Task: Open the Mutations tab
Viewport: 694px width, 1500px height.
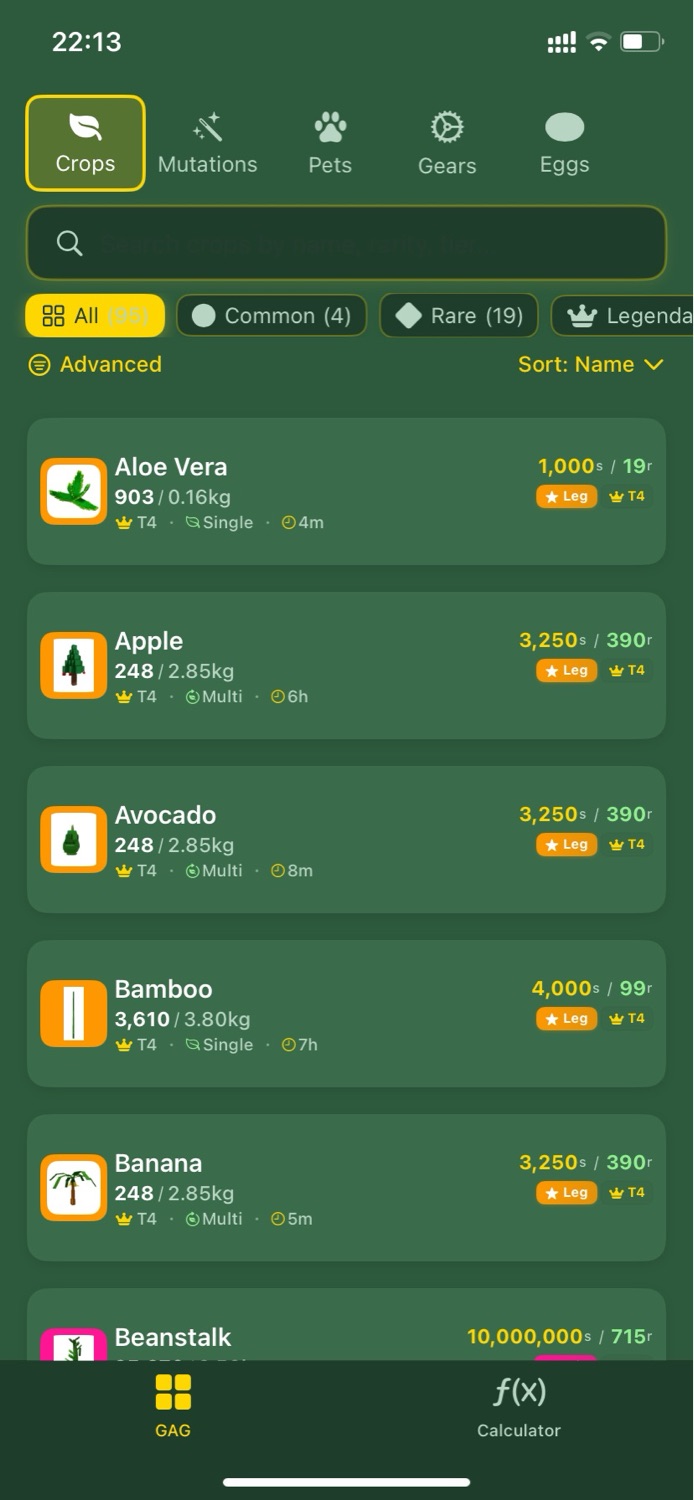Action: (207, 144)
